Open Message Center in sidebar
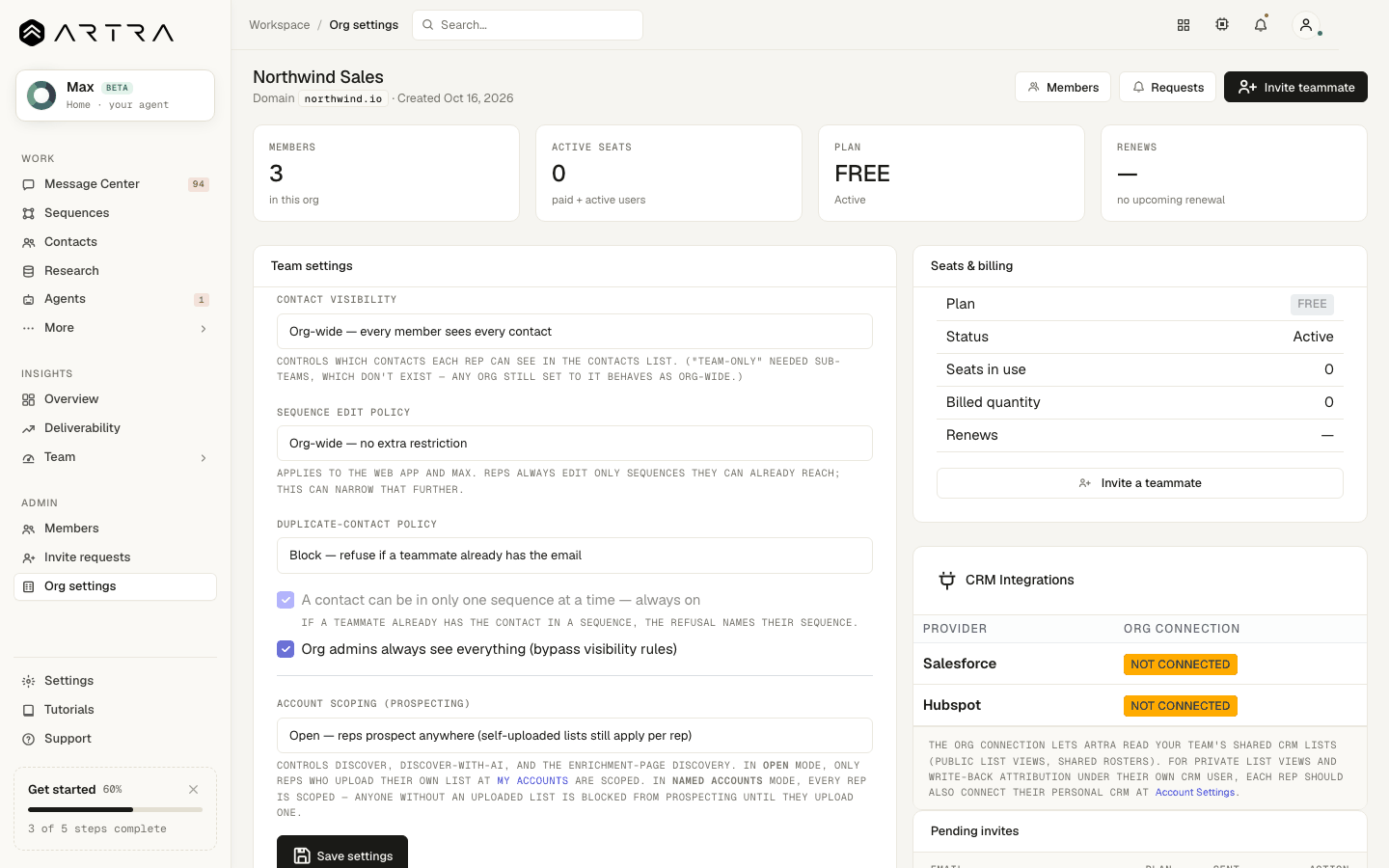 tap(116, 184)
